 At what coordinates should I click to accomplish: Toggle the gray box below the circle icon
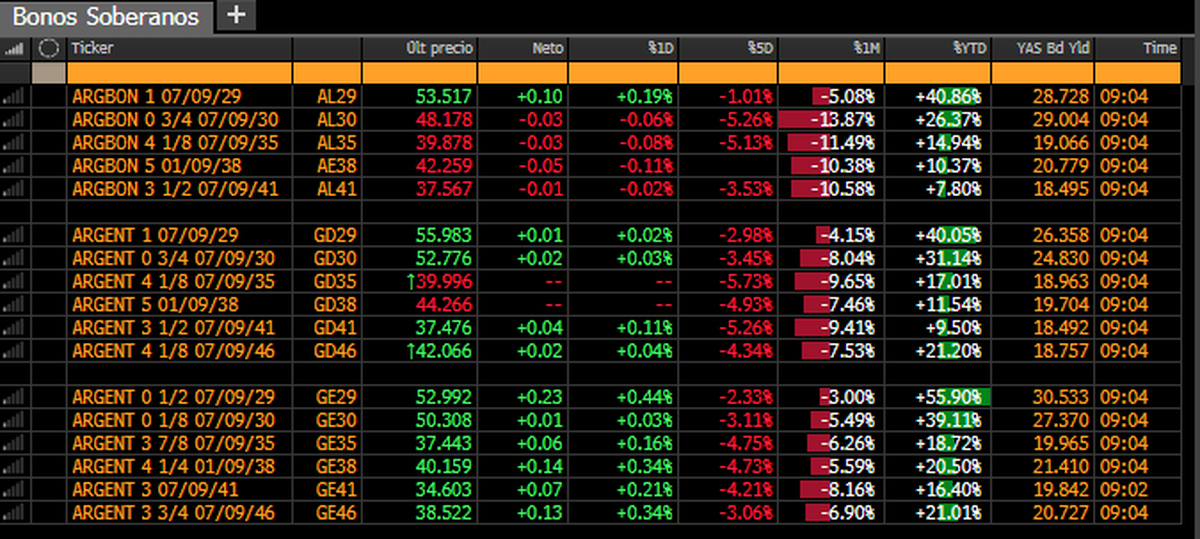tap(48, 72)
